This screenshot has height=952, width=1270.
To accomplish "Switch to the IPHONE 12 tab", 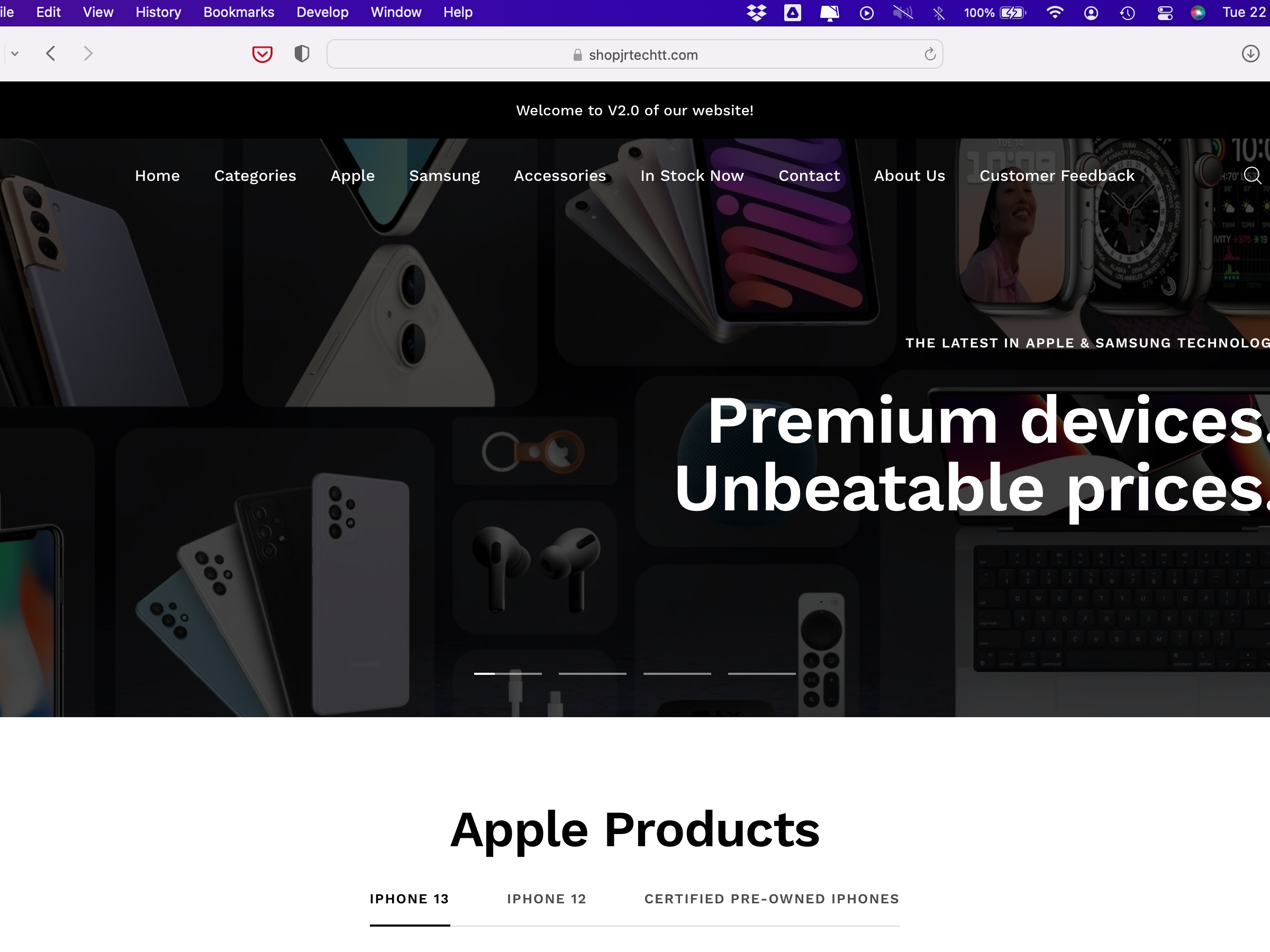I will (x=547, y=899).
